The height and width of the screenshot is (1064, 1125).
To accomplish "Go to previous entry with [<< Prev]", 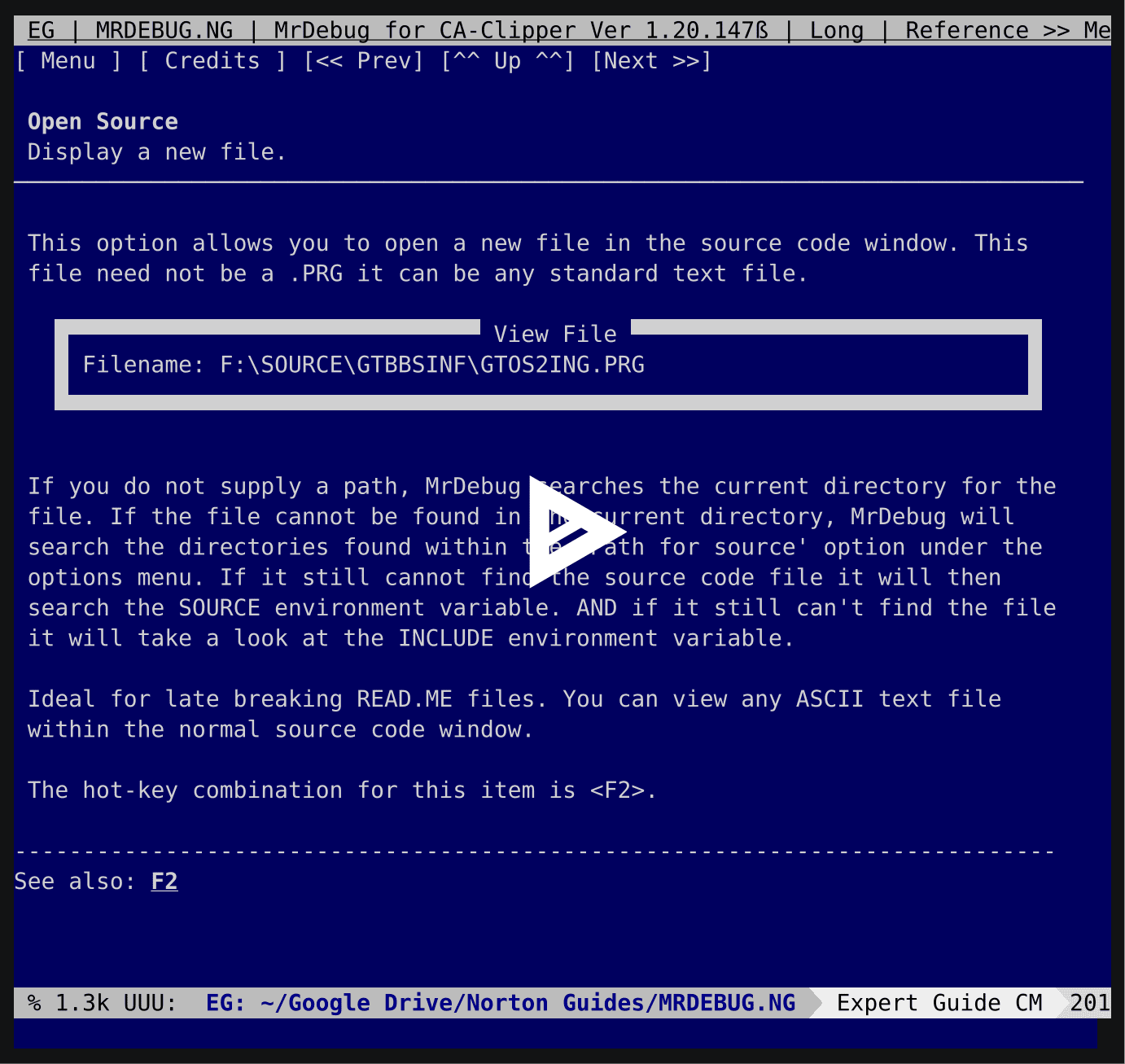I will click(x=364, y=61).
